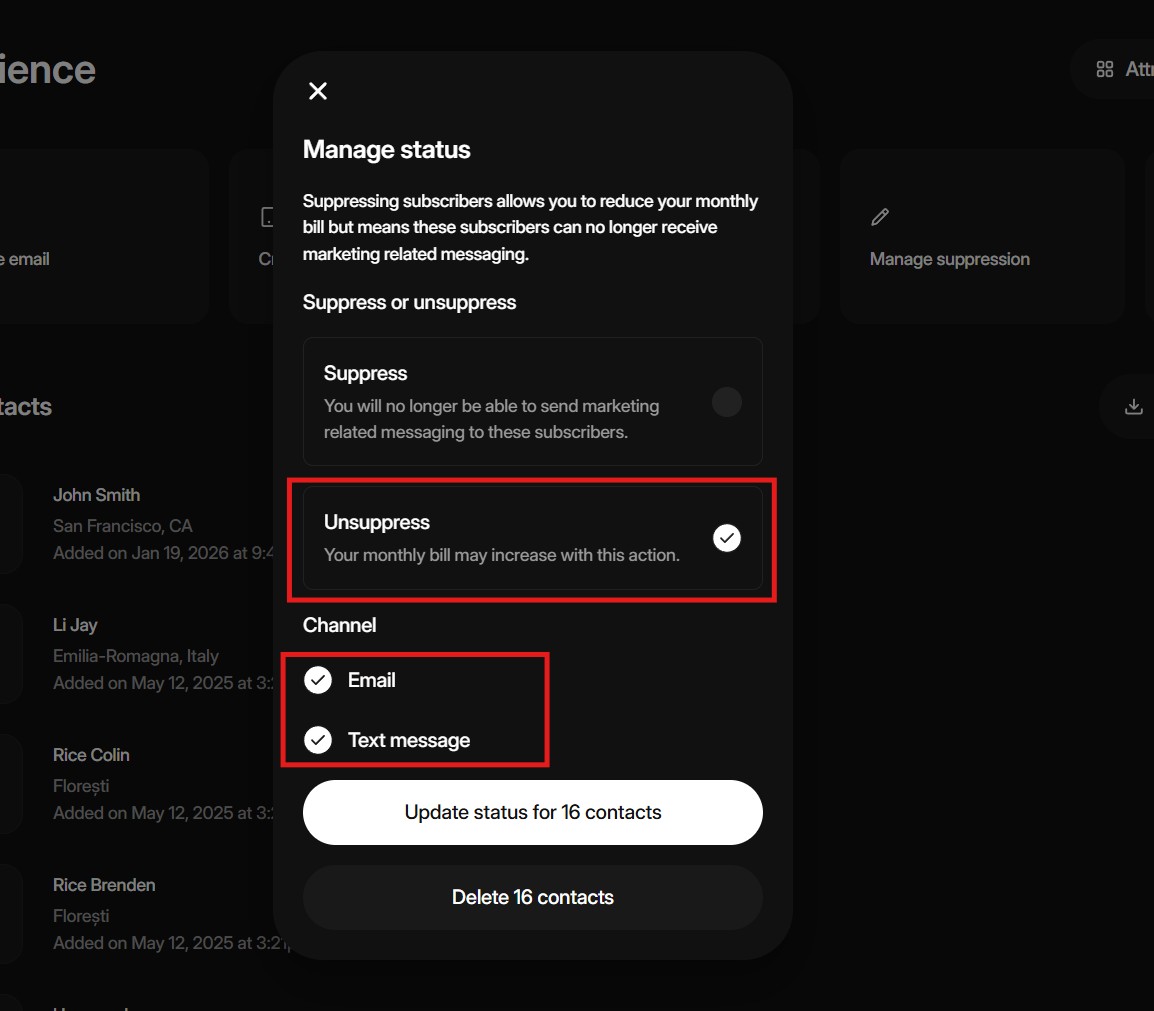Open the Rice Colin contact name
1154x1011 pixels.
point(91,755)
